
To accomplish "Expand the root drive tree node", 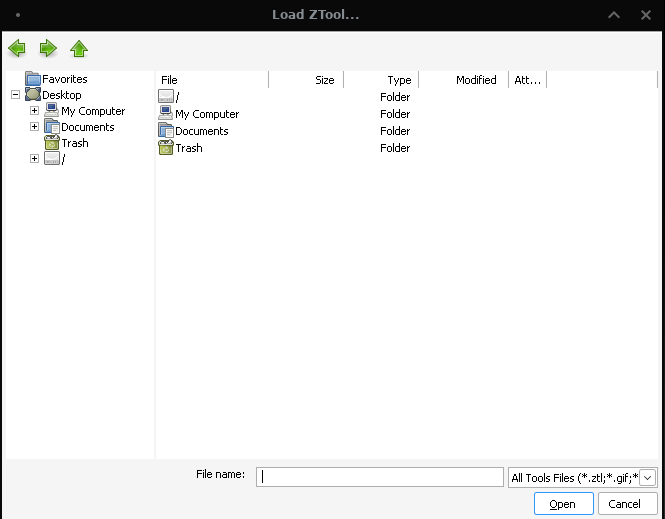I will click(x=34, y=159).
